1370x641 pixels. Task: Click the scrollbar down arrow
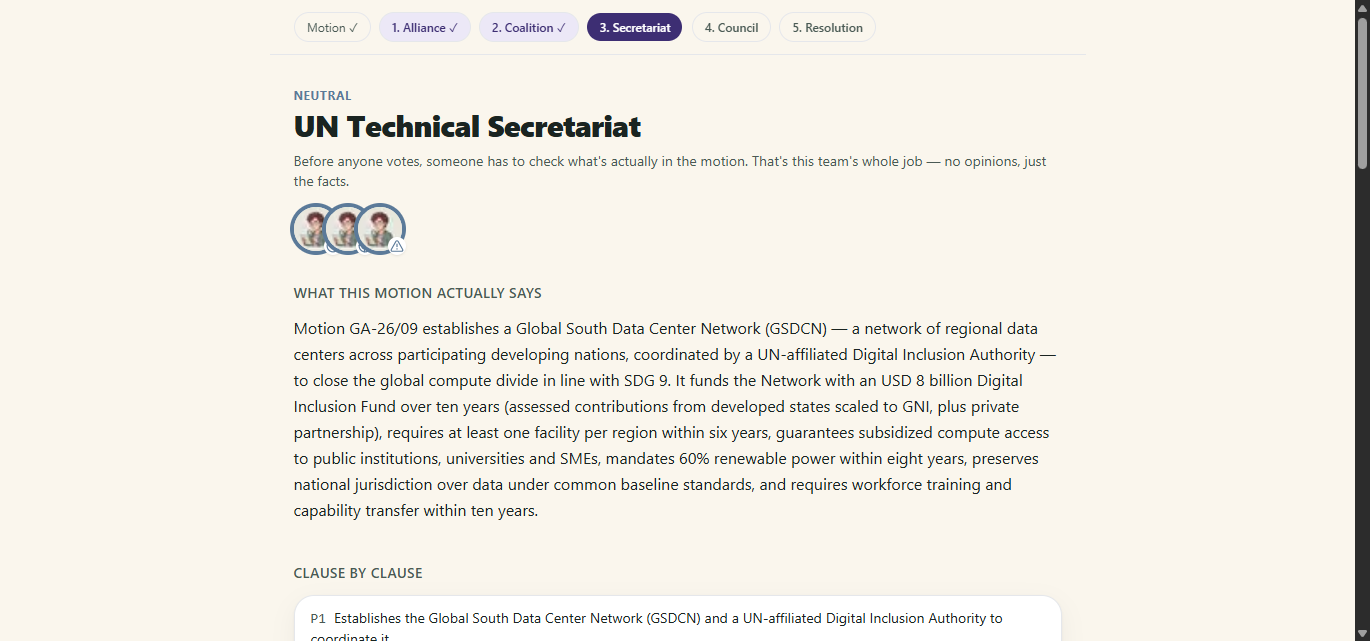click(x=1361, y=633)
